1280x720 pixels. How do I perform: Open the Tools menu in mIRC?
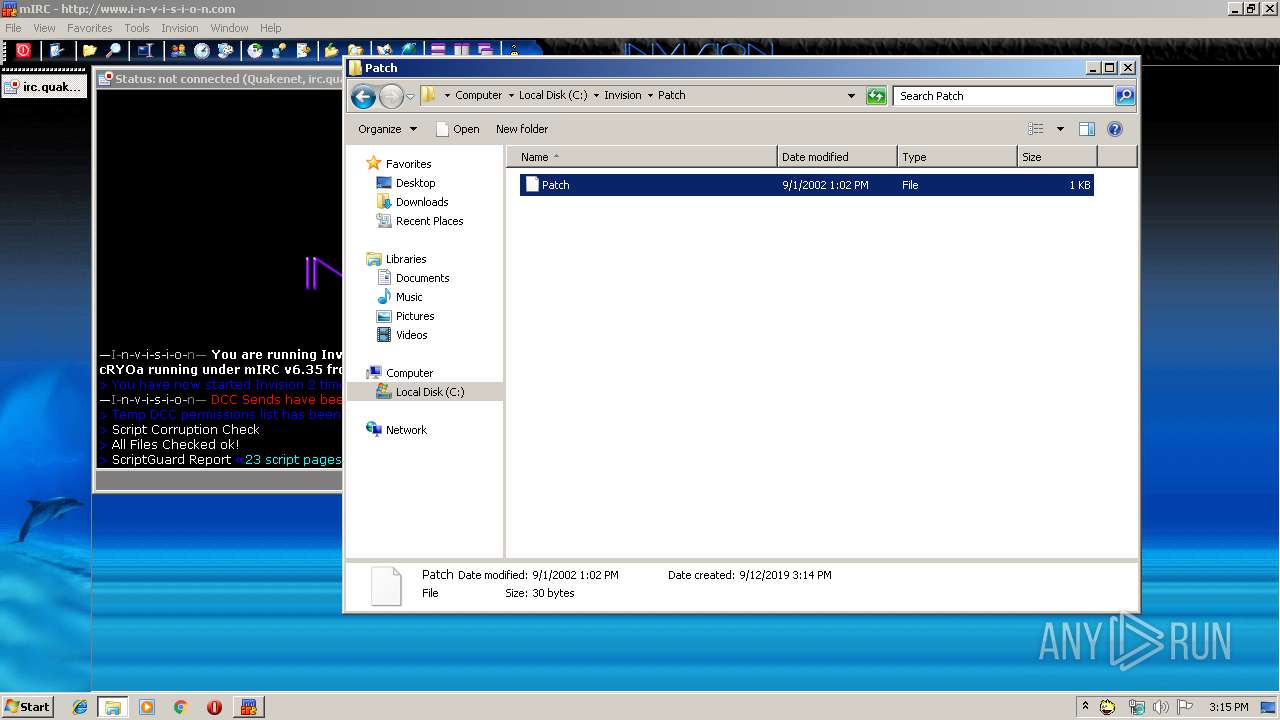click(137, 28)
